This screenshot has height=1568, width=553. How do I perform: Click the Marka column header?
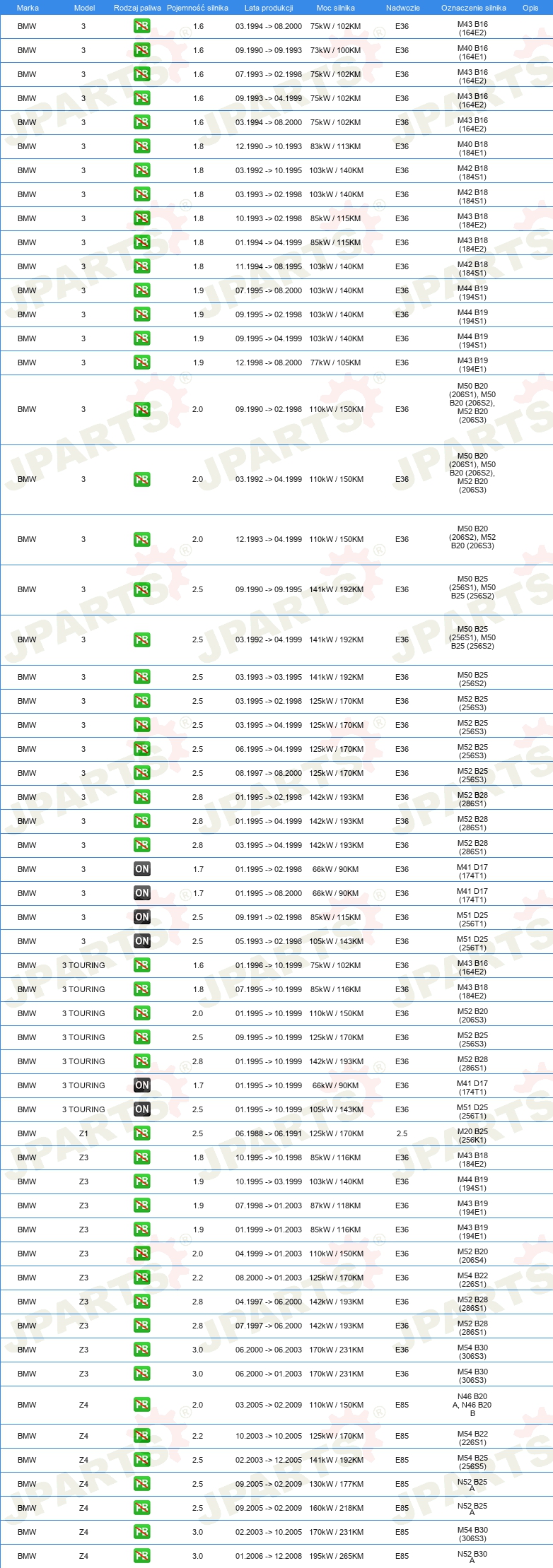pos(28,8)
